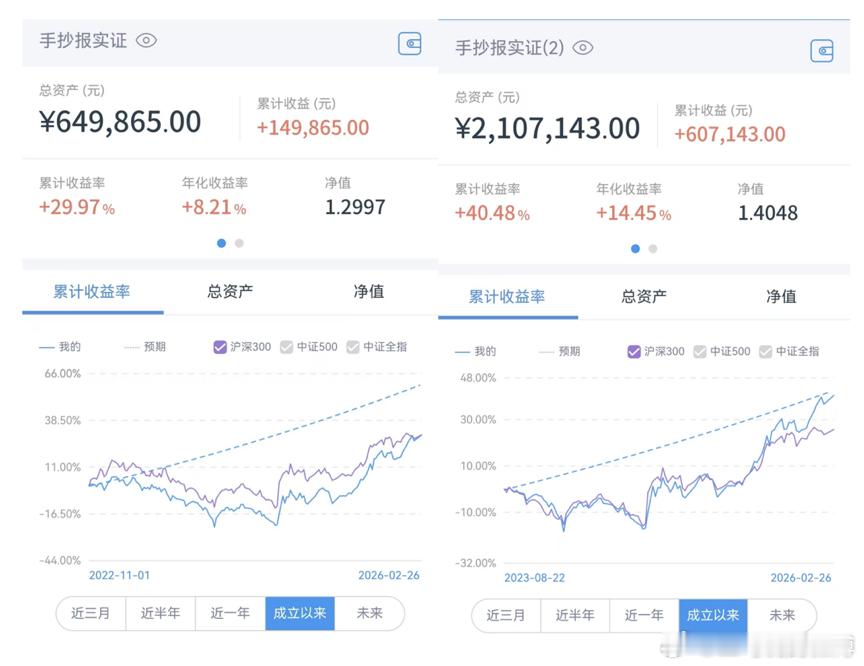
Task: Choose 近一年 range in right panel
Action: pyautogui.click(x=644, y=615)
